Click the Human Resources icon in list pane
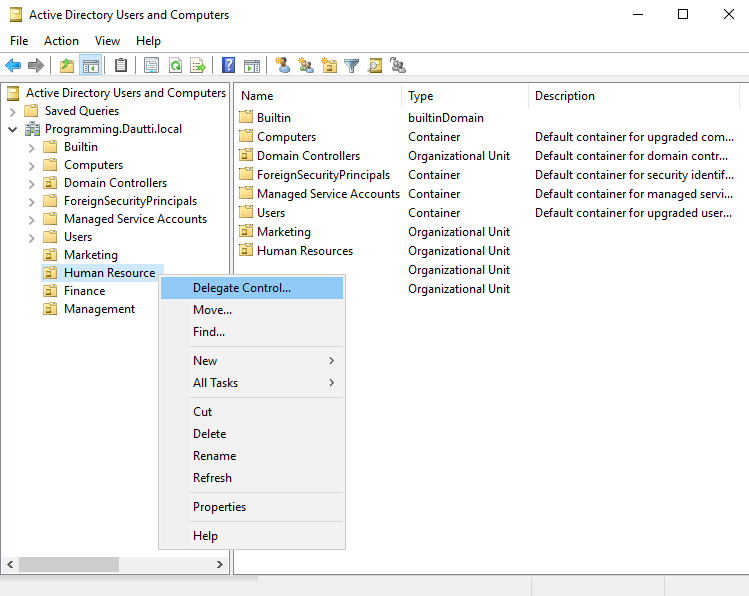 (x=246, y=250)
